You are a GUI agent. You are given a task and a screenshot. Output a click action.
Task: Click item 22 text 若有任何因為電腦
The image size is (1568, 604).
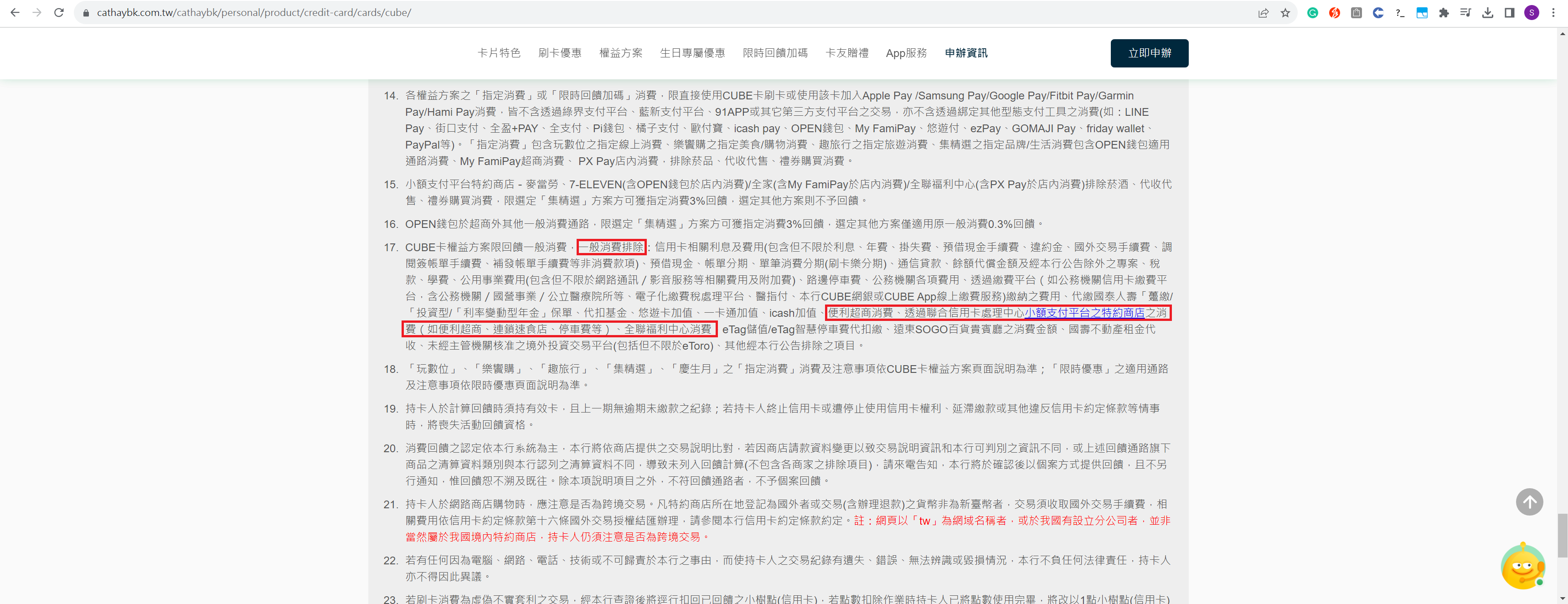(x=788, y=568)
